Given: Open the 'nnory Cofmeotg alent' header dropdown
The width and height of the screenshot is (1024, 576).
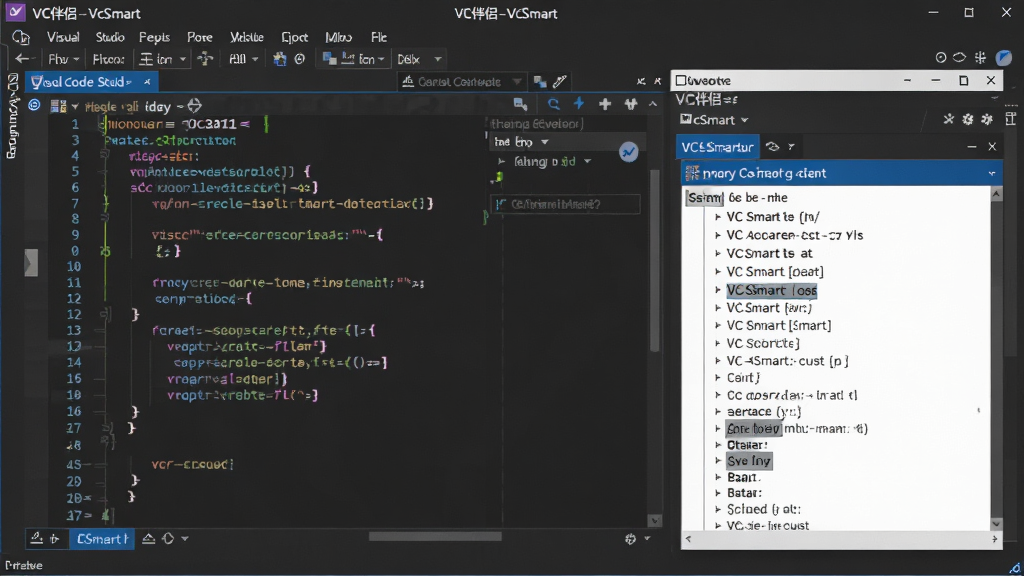Looking at the screenshot, I should click(991, 174).
